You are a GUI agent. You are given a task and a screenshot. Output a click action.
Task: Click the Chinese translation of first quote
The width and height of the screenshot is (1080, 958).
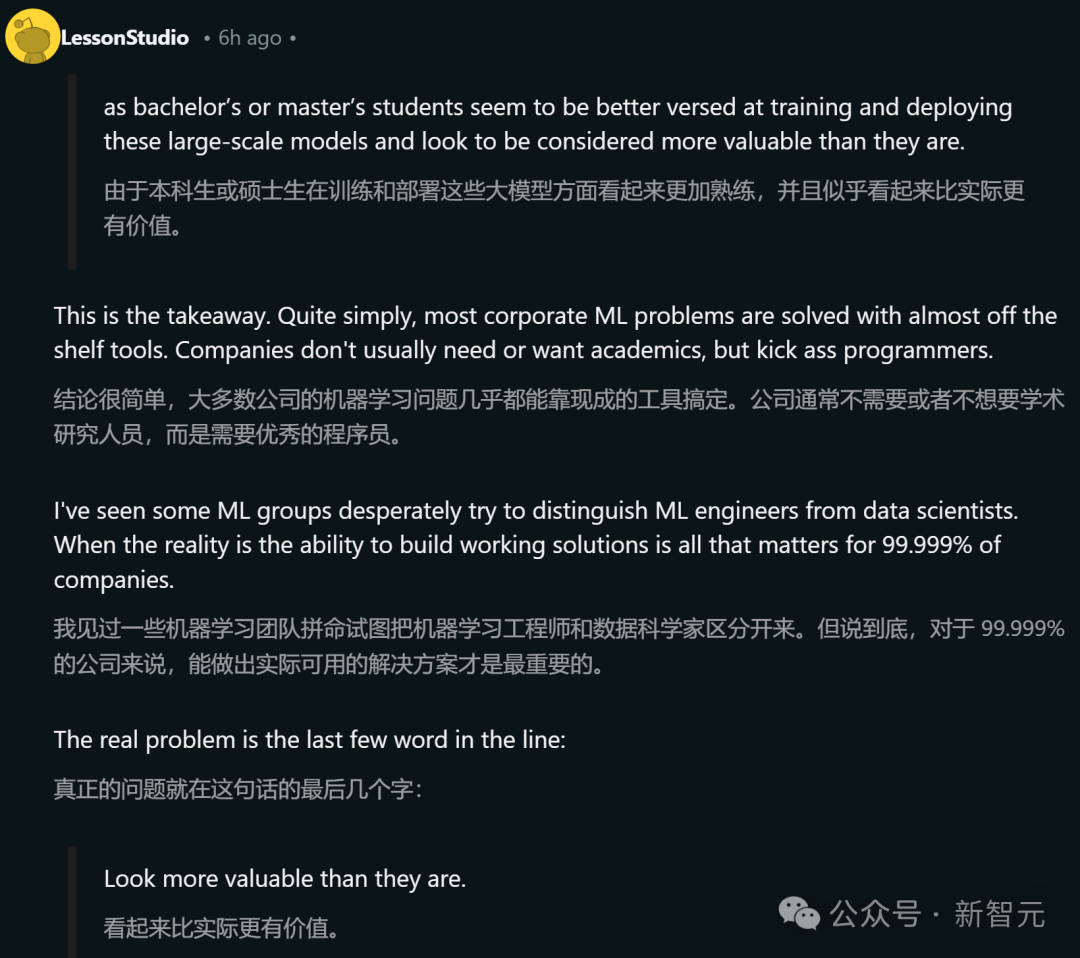point(564,208)
